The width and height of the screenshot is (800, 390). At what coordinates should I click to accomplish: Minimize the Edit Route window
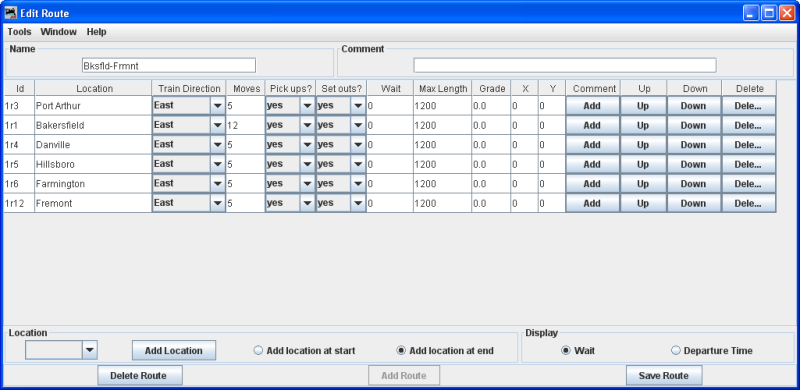click(751, 13)
